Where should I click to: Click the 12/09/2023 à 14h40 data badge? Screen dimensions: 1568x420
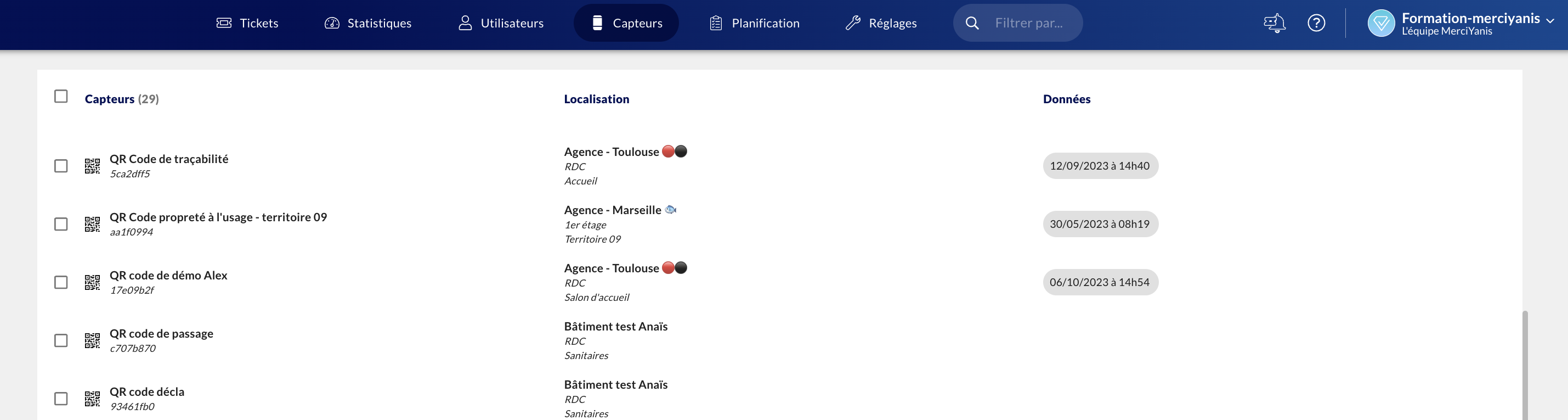[x=1099, y=166]
